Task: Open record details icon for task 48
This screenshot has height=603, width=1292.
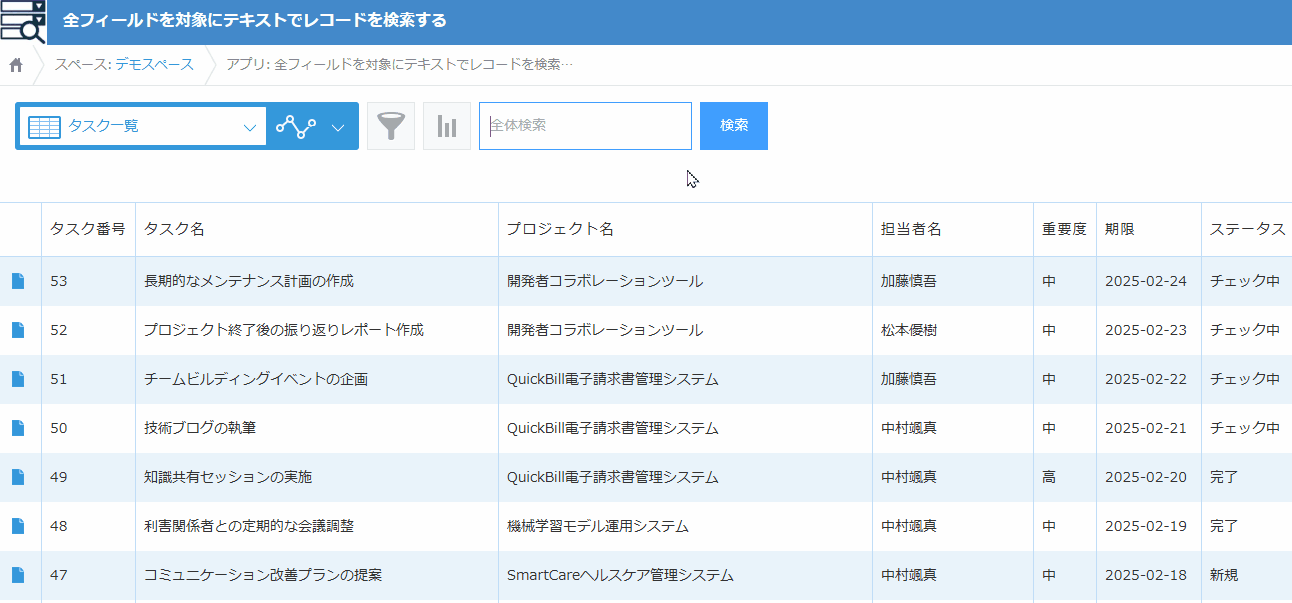Action: 18,527
